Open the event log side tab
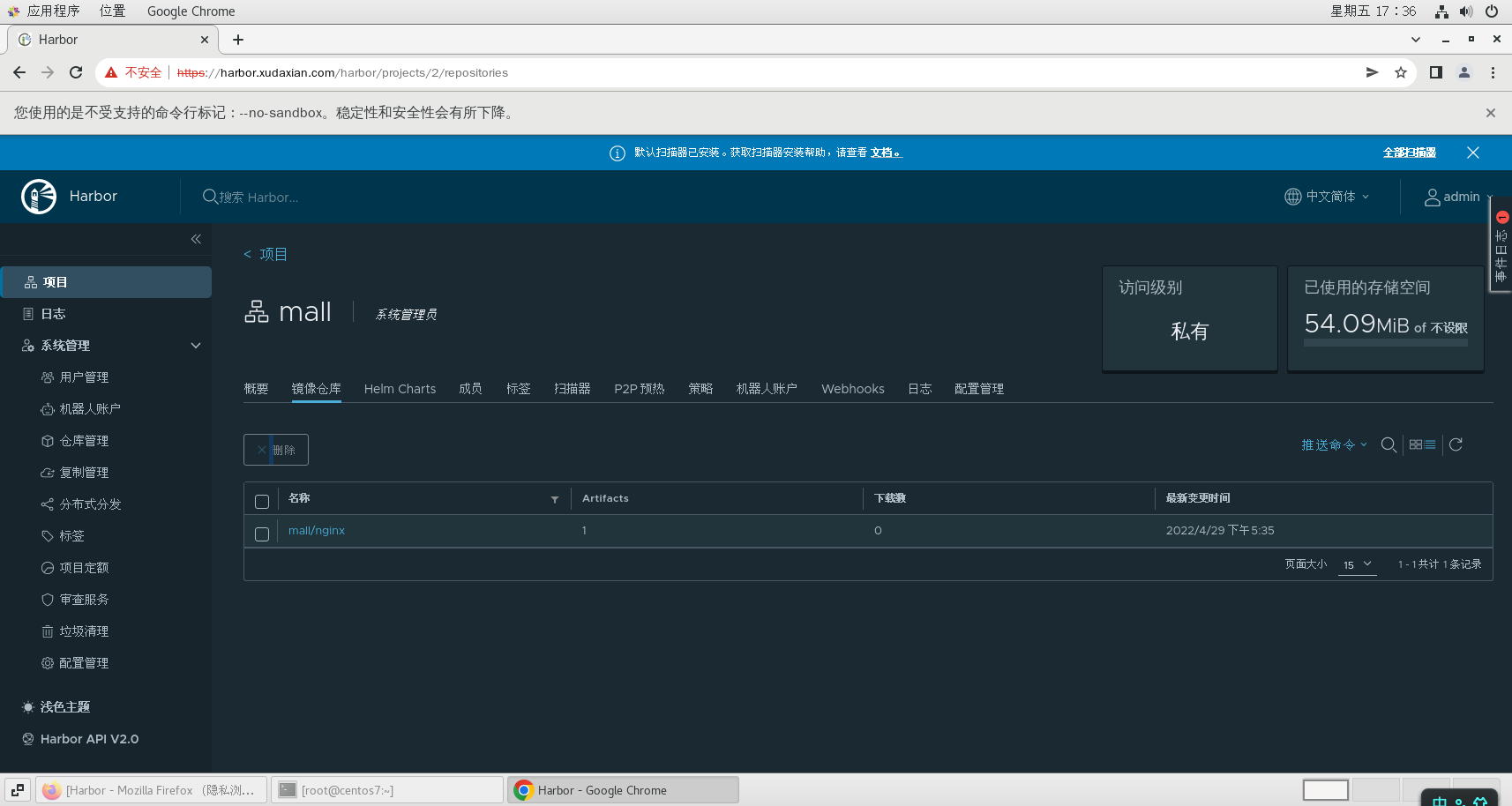Screen dimensions: 1512x806 click(1501, 245)
